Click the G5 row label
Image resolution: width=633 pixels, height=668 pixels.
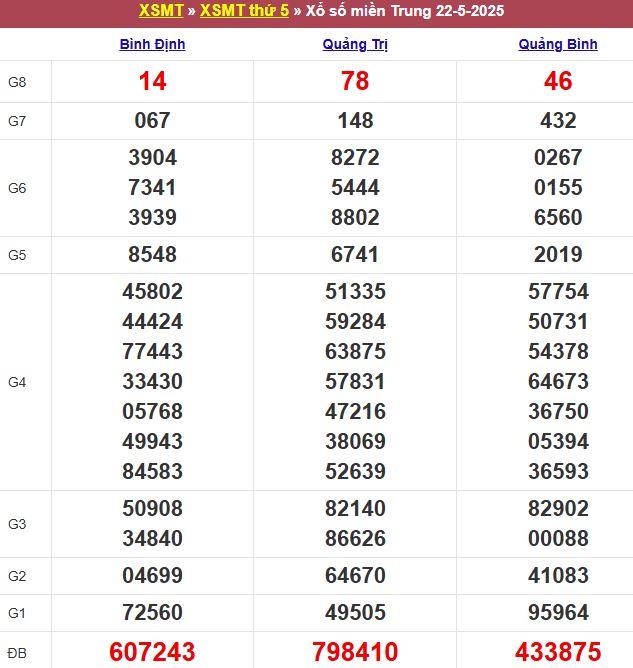pos(17,255)
